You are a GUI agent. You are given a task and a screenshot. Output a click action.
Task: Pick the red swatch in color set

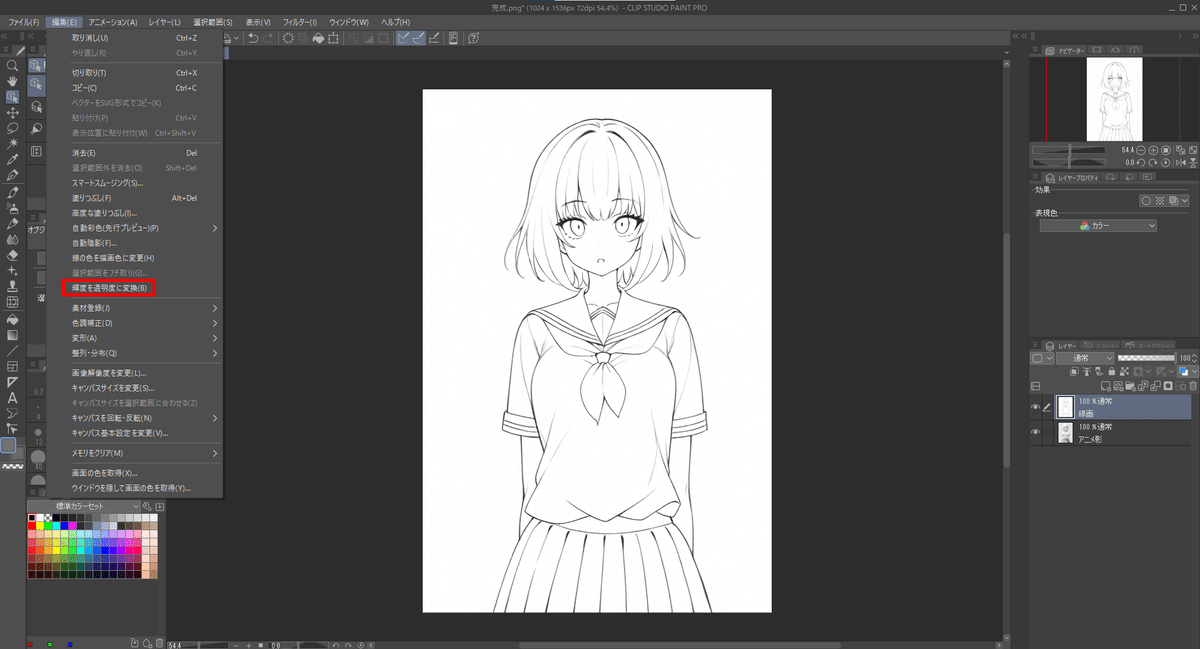click(32, 526)
